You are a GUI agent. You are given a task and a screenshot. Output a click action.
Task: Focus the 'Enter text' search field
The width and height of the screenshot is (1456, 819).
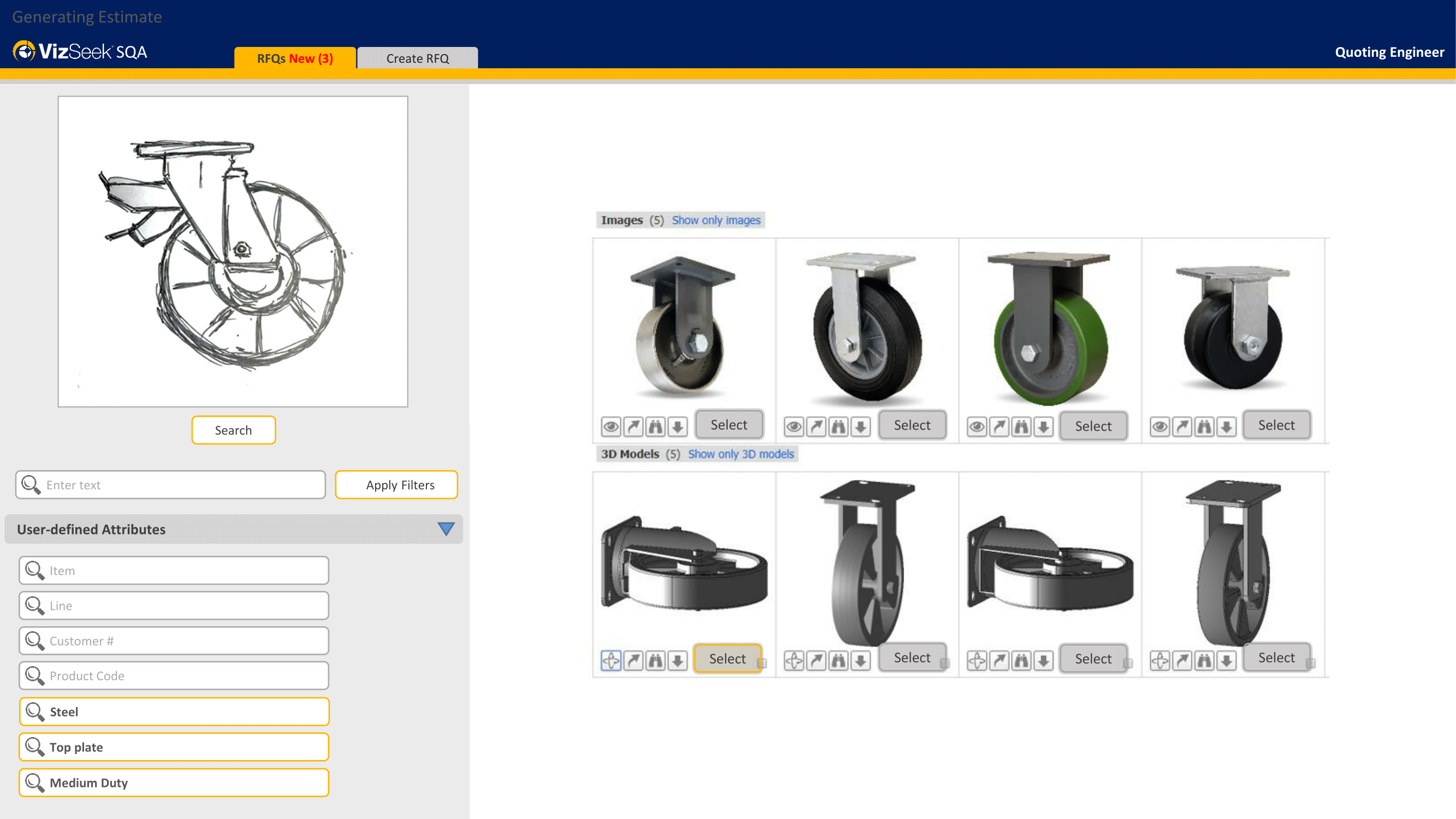171,485
